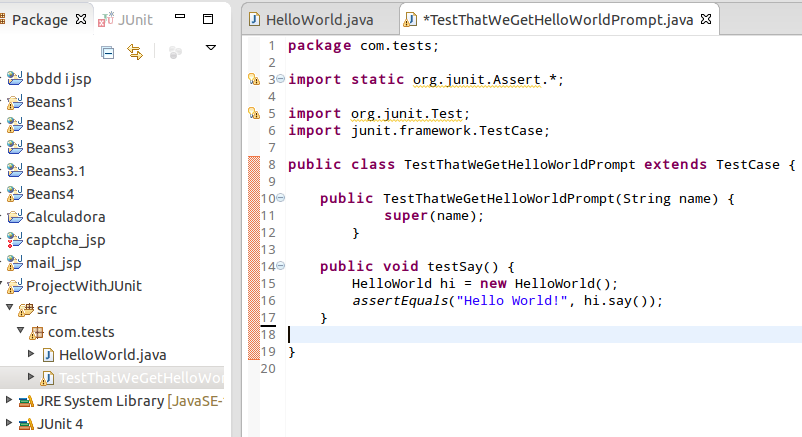Viewport: 802px width, 437px height.
Task: Maximize the Package Explorer panel
Action: click(x=208, y=19)
